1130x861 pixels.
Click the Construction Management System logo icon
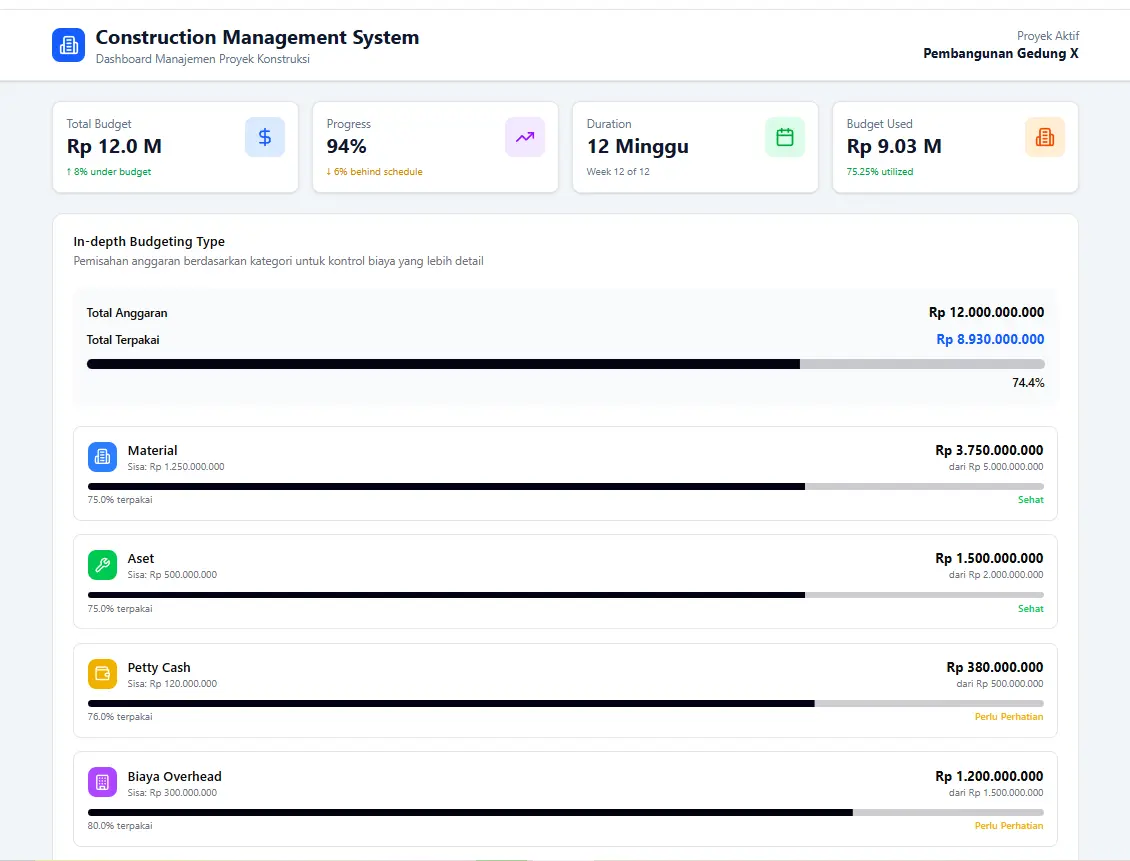(x=68, y=44)
